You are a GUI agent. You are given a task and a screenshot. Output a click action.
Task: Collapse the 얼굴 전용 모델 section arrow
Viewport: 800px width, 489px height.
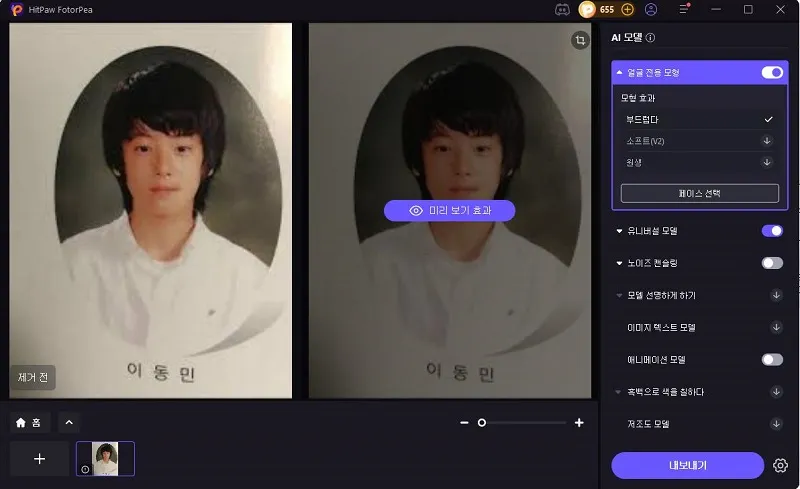[x=619, y=72]
